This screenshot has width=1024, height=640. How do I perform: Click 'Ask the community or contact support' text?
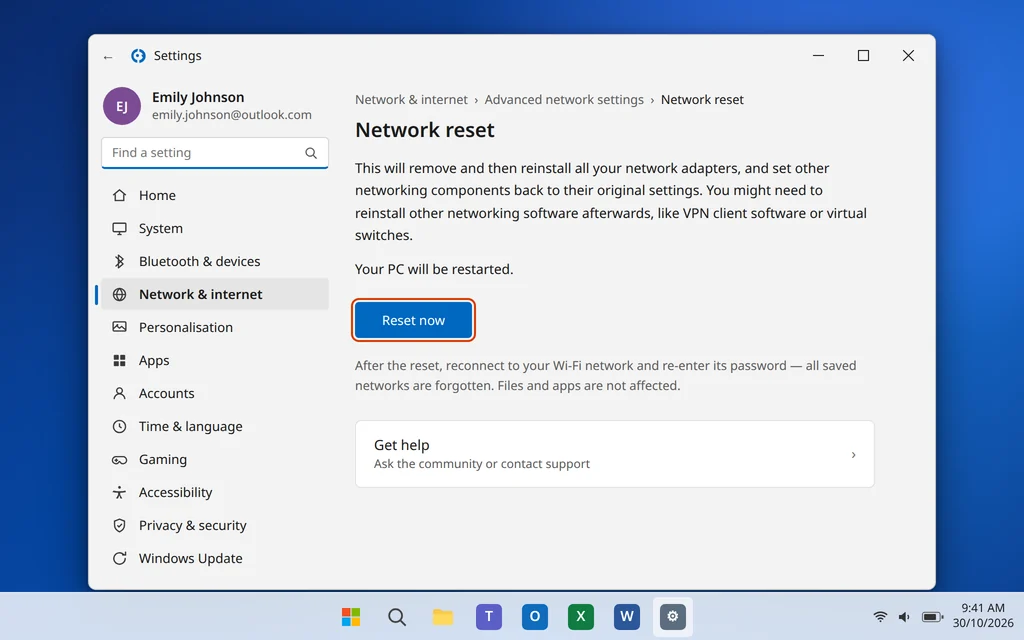(x=482, y=464)
